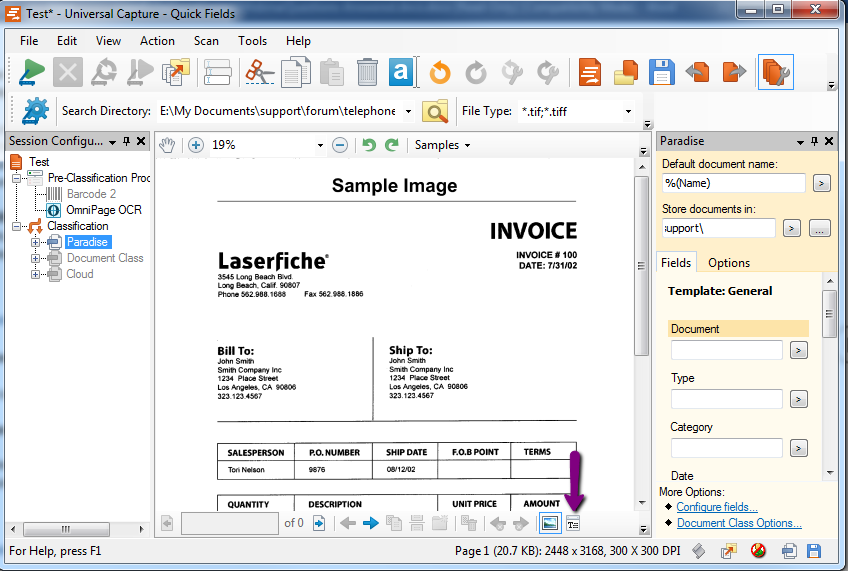Click the Default document name input

[x=733, y=183]
